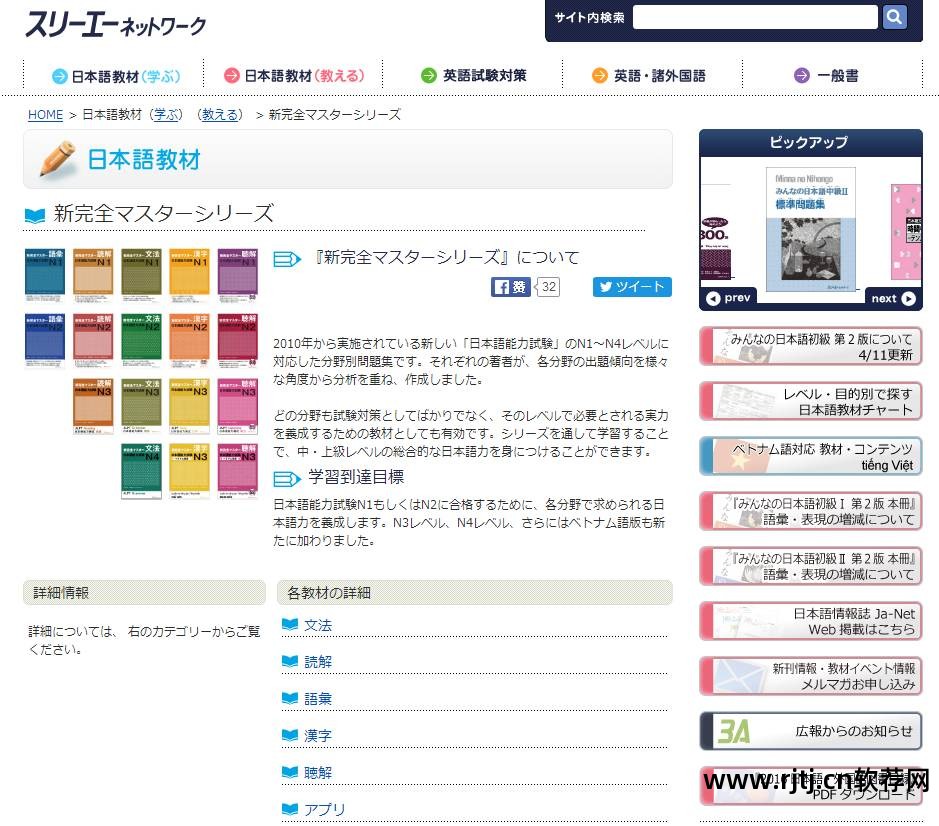The width and height of the screenshot is (939, 826).
Task: Click the 教える breadcrumb link
Action: click(221, 114)
